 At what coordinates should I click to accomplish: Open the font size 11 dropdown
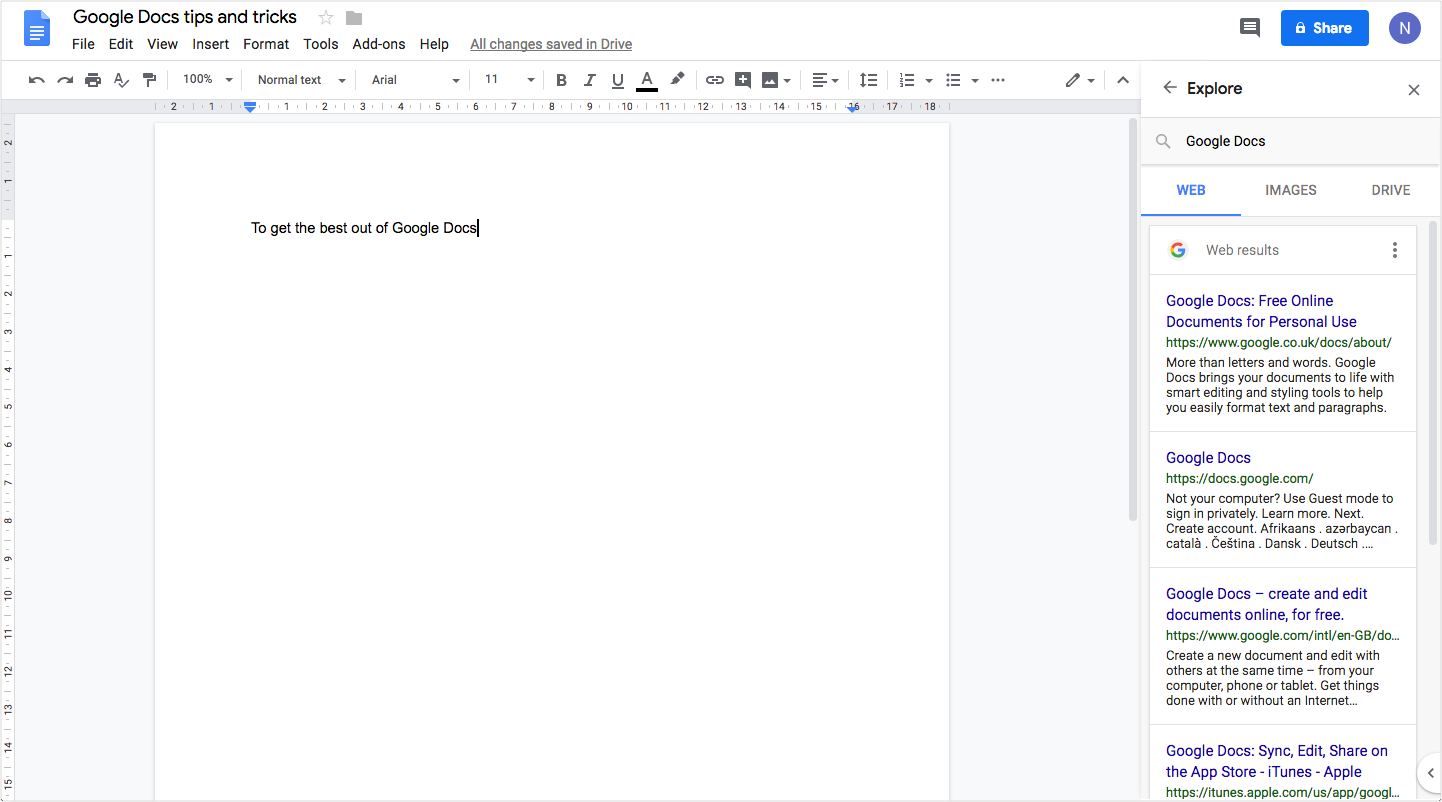coord(509,80)
